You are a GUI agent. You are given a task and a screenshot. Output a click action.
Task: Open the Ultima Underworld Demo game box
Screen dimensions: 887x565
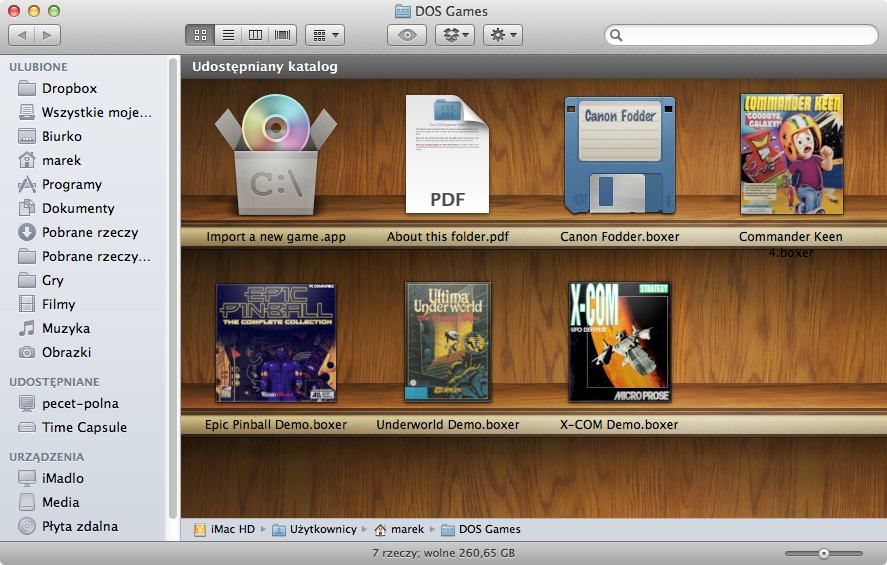(x=447, y=342)
